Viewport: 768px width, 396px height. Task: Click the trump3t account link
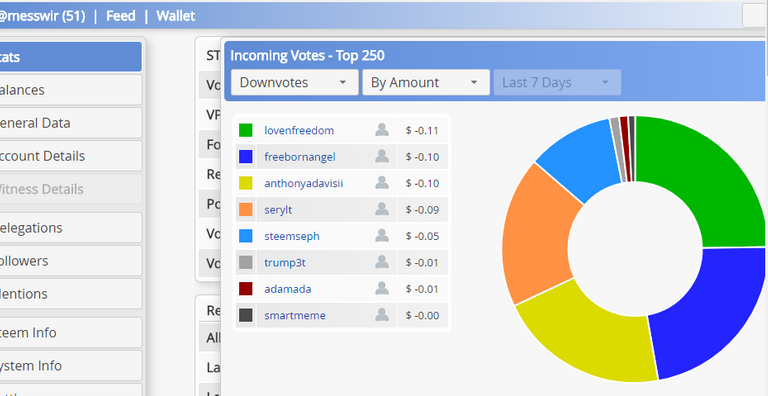285,263
